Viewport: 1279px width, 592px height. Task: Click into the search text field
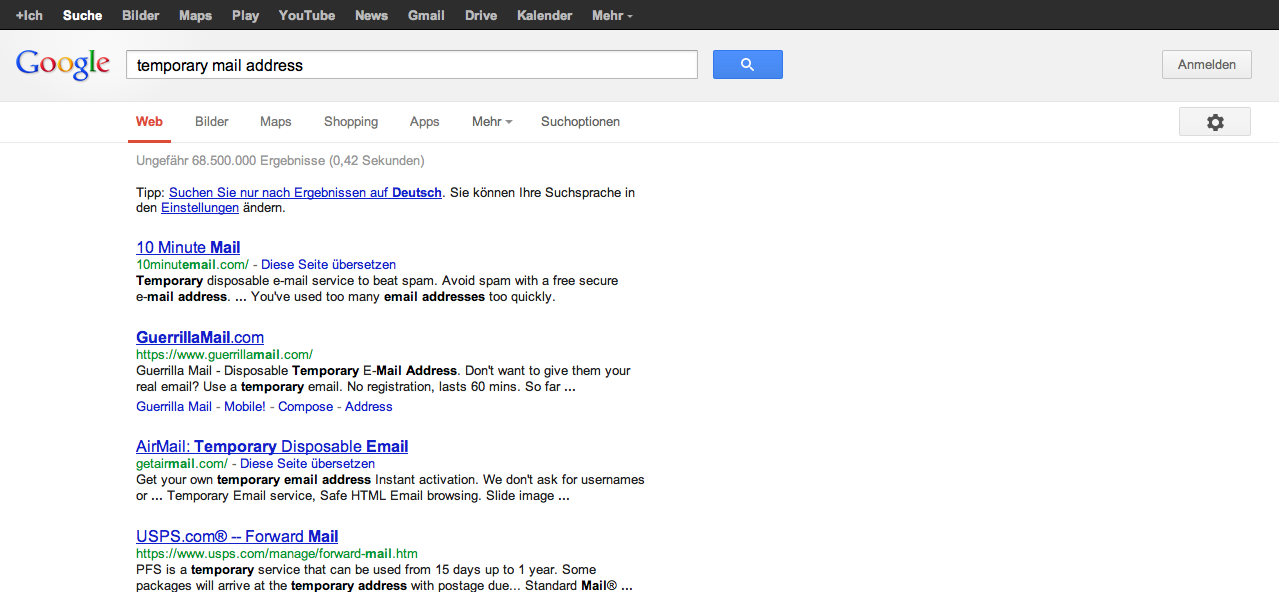(x=410, y=65)
